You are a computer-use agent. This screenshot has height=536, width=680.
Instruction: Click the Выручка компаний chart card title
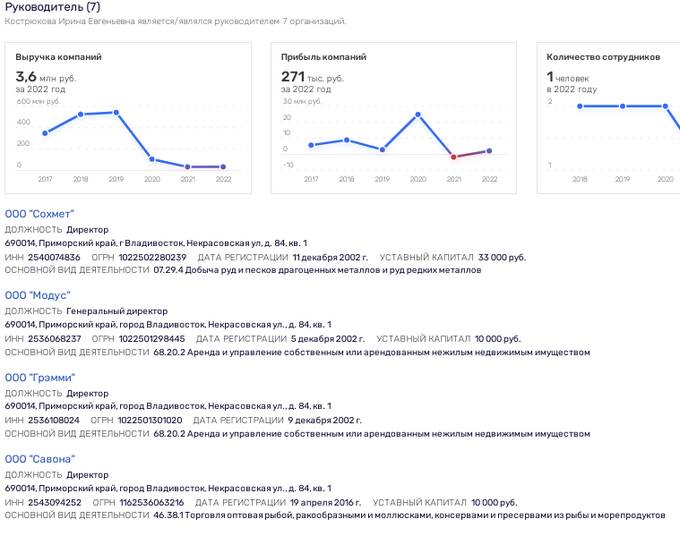[59, 57]
